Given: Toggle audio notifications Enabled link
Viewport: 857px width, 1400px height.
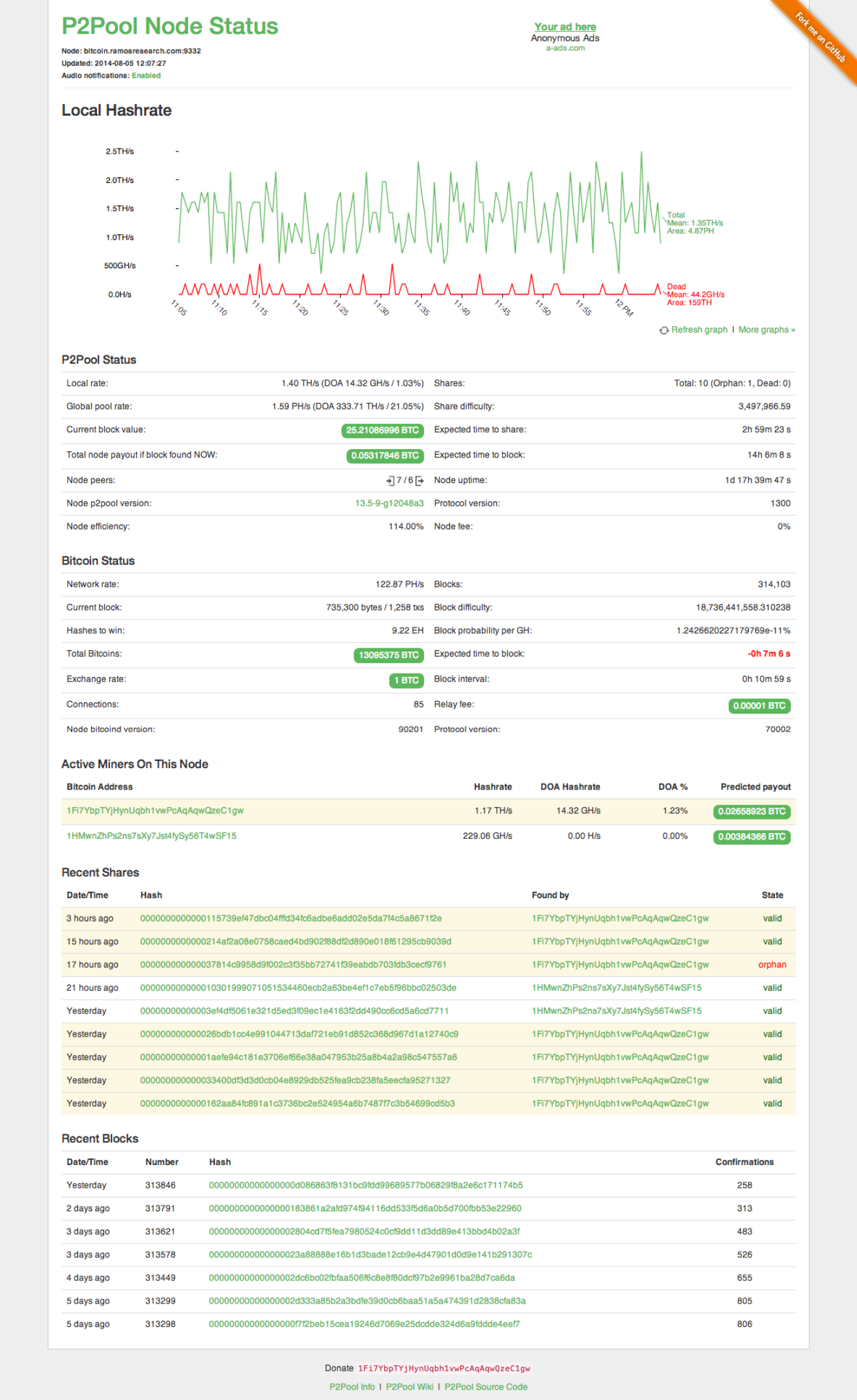Looking at the screenshot, I should (146, 75).
